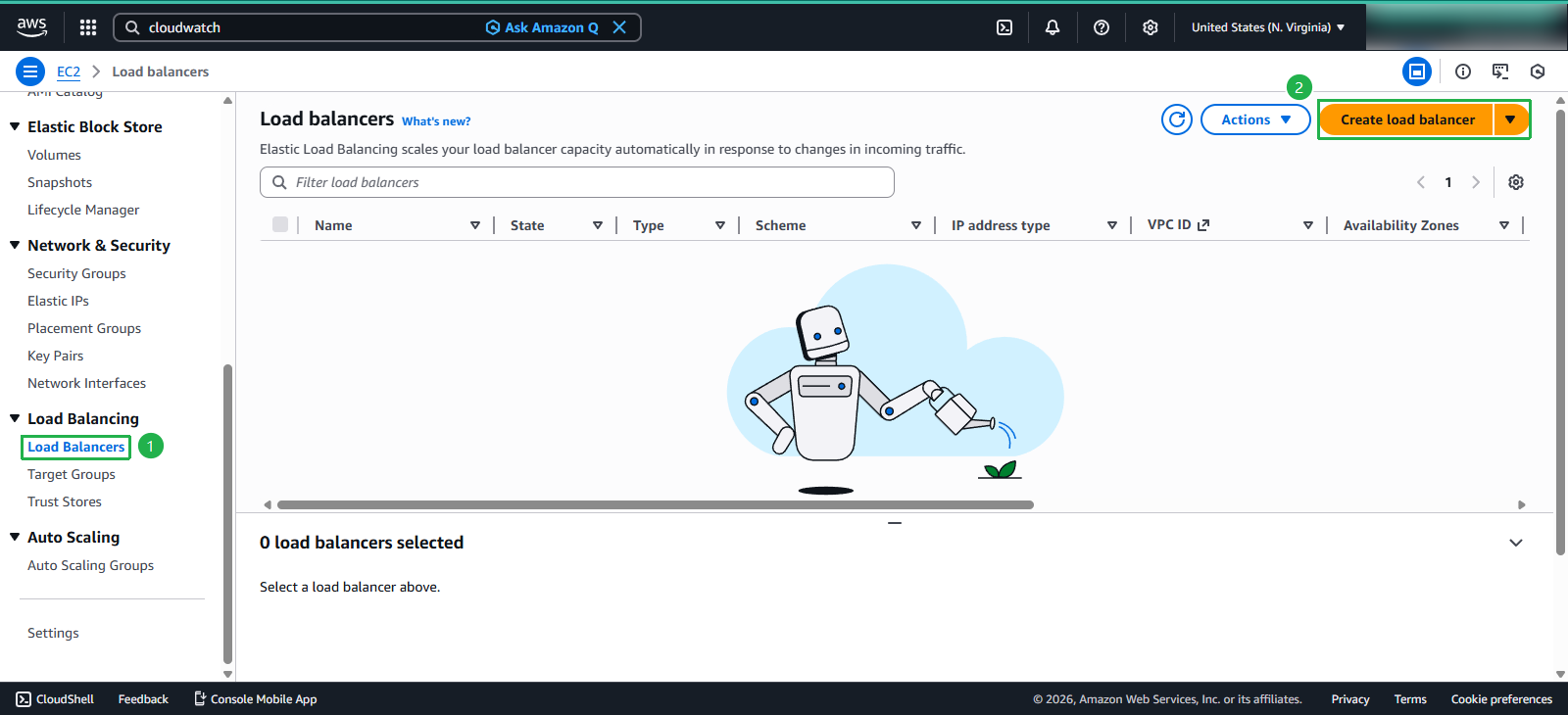Open region selector United States (N. Virginia)
The image size is (1568, 715).
pos(1268,27)
